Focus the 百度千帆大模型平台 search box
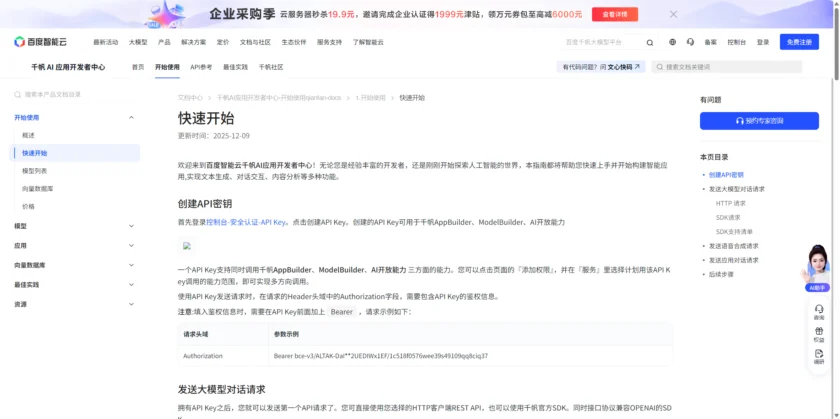The image size is (840, 419). (603, 42)
